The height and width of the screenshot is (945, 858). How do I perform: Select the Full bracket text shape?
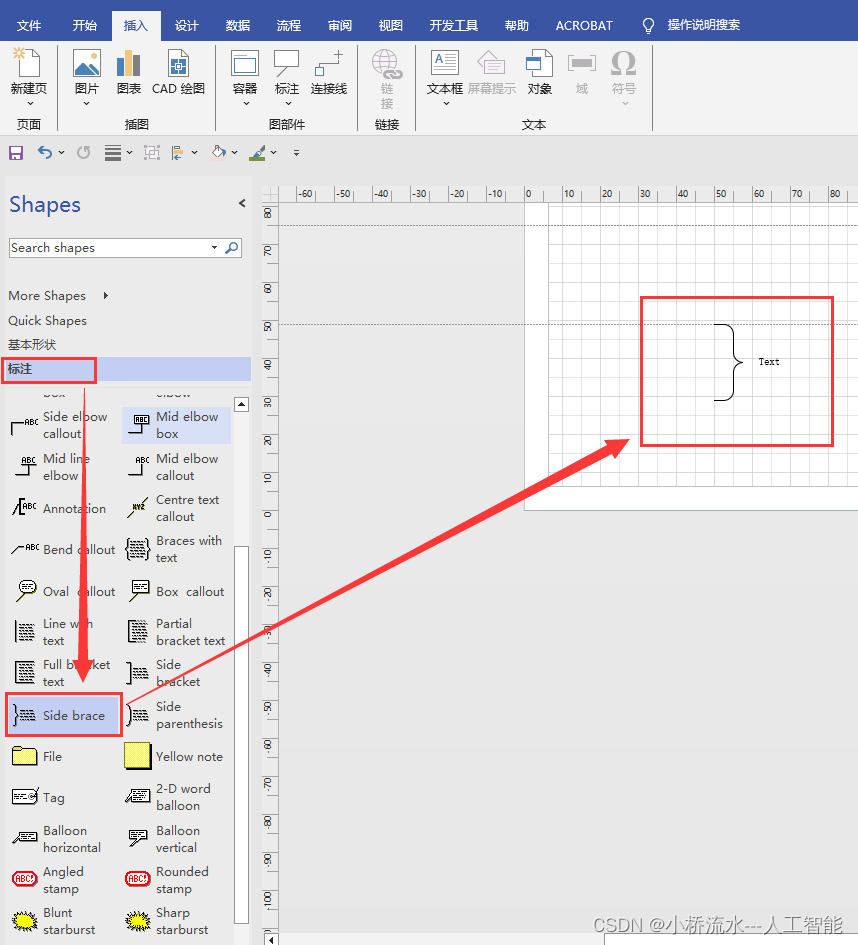pos(61,673)
